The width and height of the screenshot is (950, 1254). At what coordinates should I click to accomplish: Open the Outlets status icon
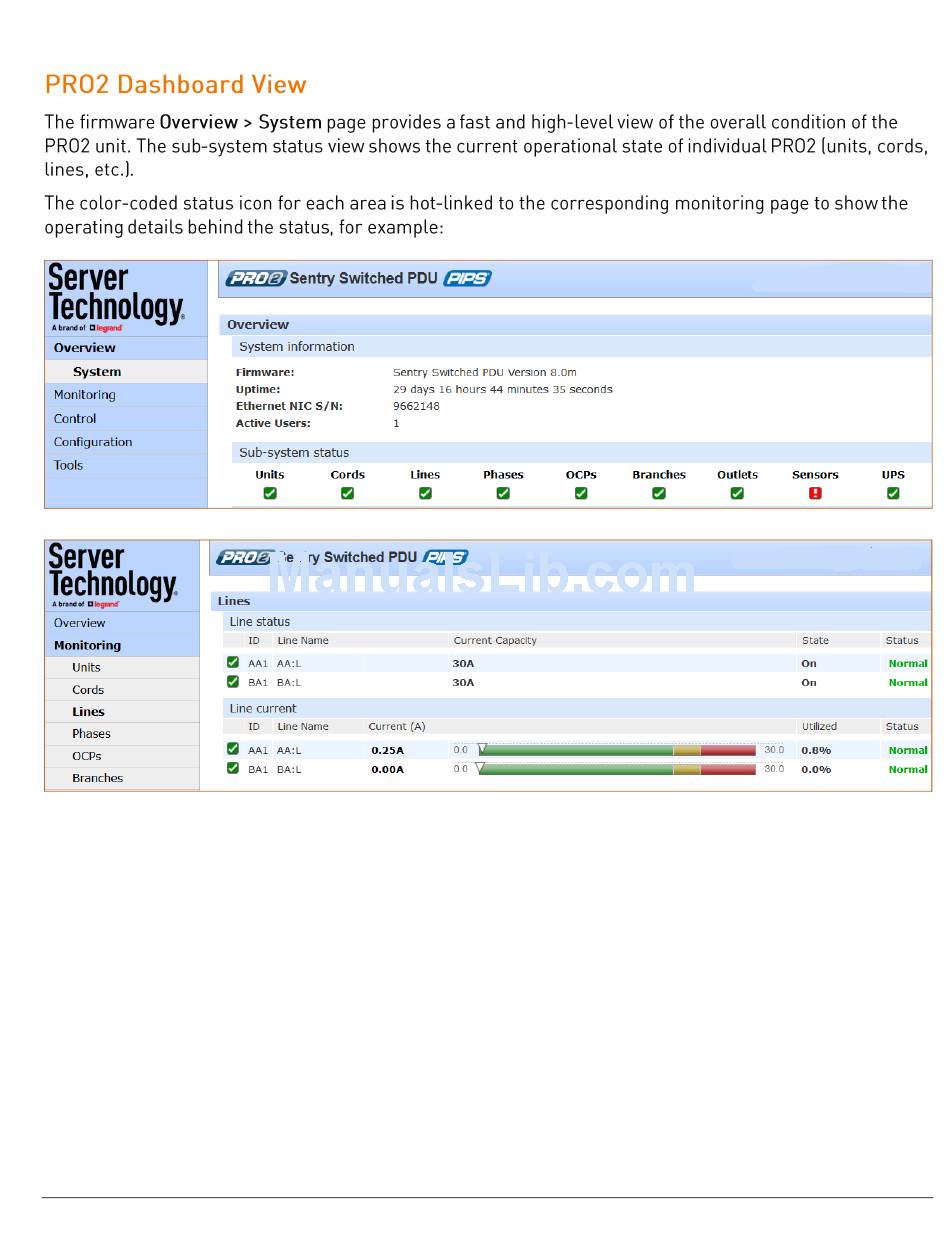tap(737, 493)
